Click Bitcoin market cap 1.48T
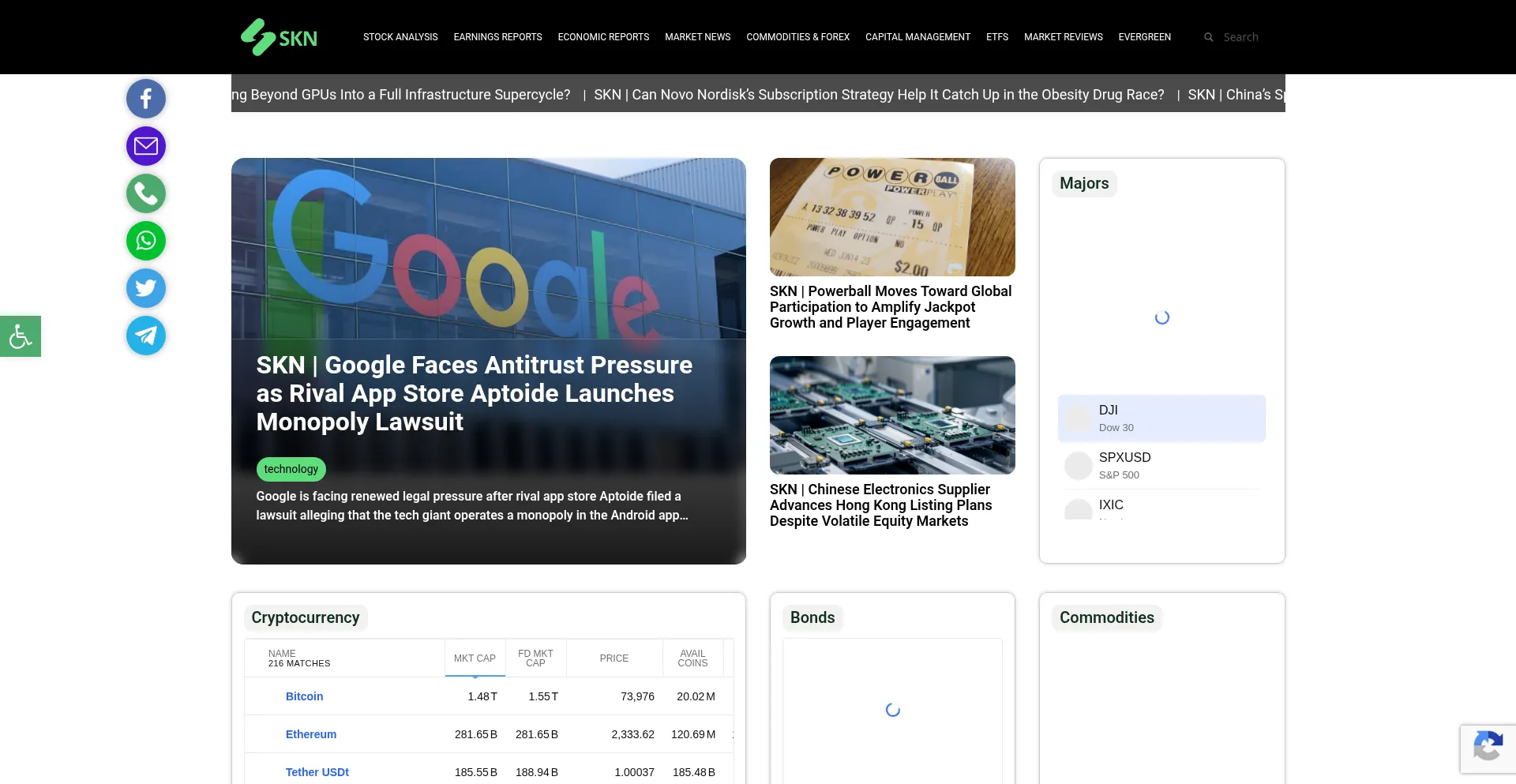The height and width of the screenshot is (784, 1516). [x=482, y=696]
